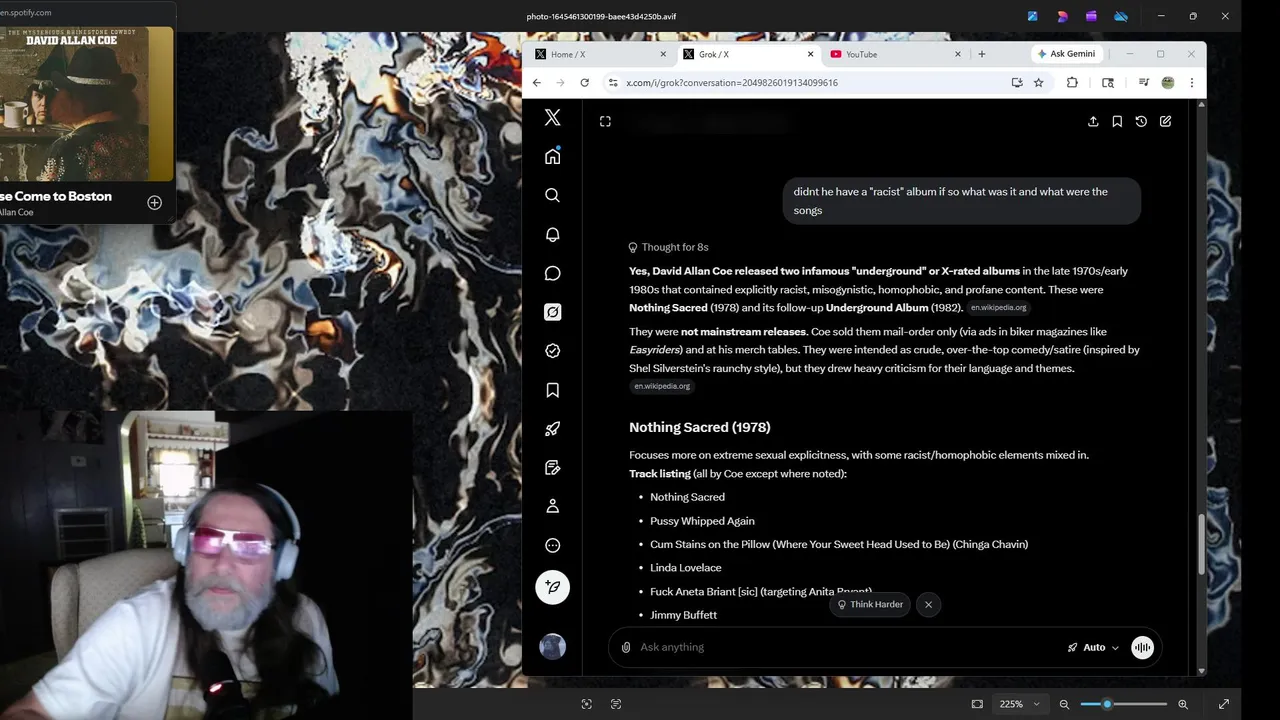
Task: Enter fullscreen in the photo viewer
Action: click(x=1224, y=704)
